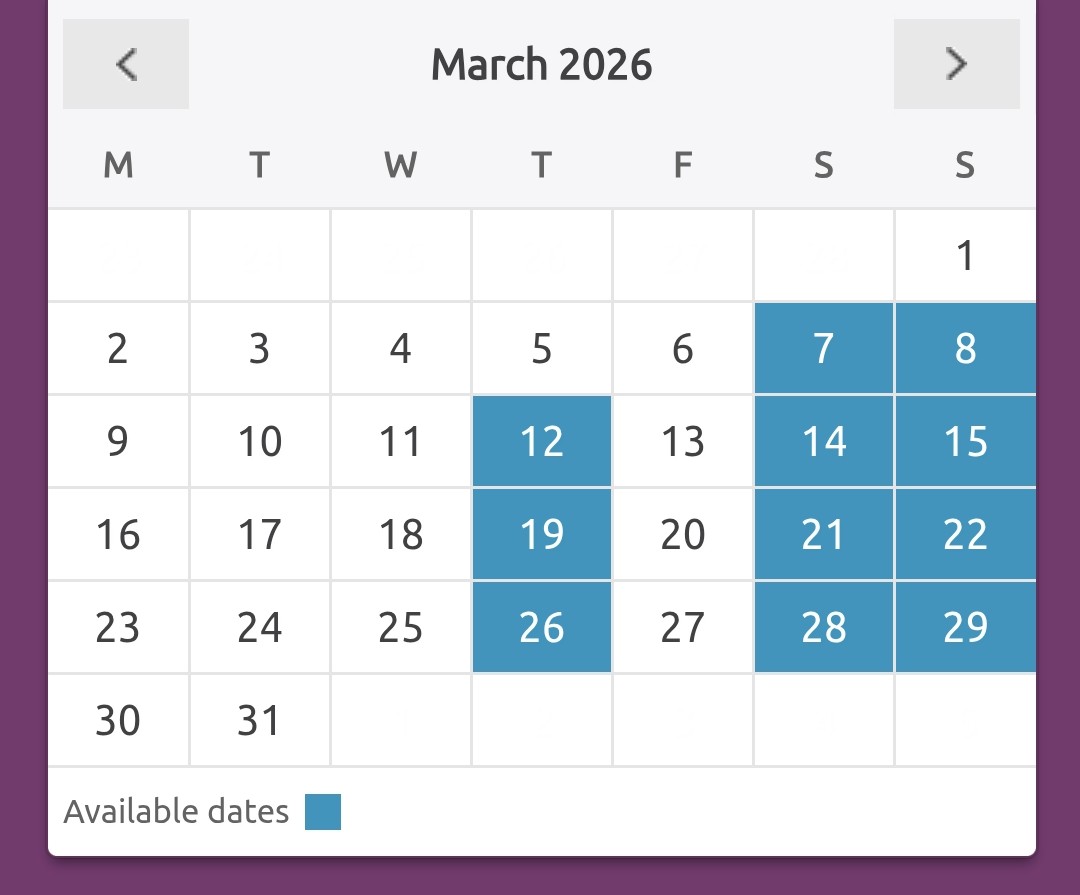This screenshot has width=1080, height=895.
Task: Click the Available dates blue swatch
Action: (323, 812)
